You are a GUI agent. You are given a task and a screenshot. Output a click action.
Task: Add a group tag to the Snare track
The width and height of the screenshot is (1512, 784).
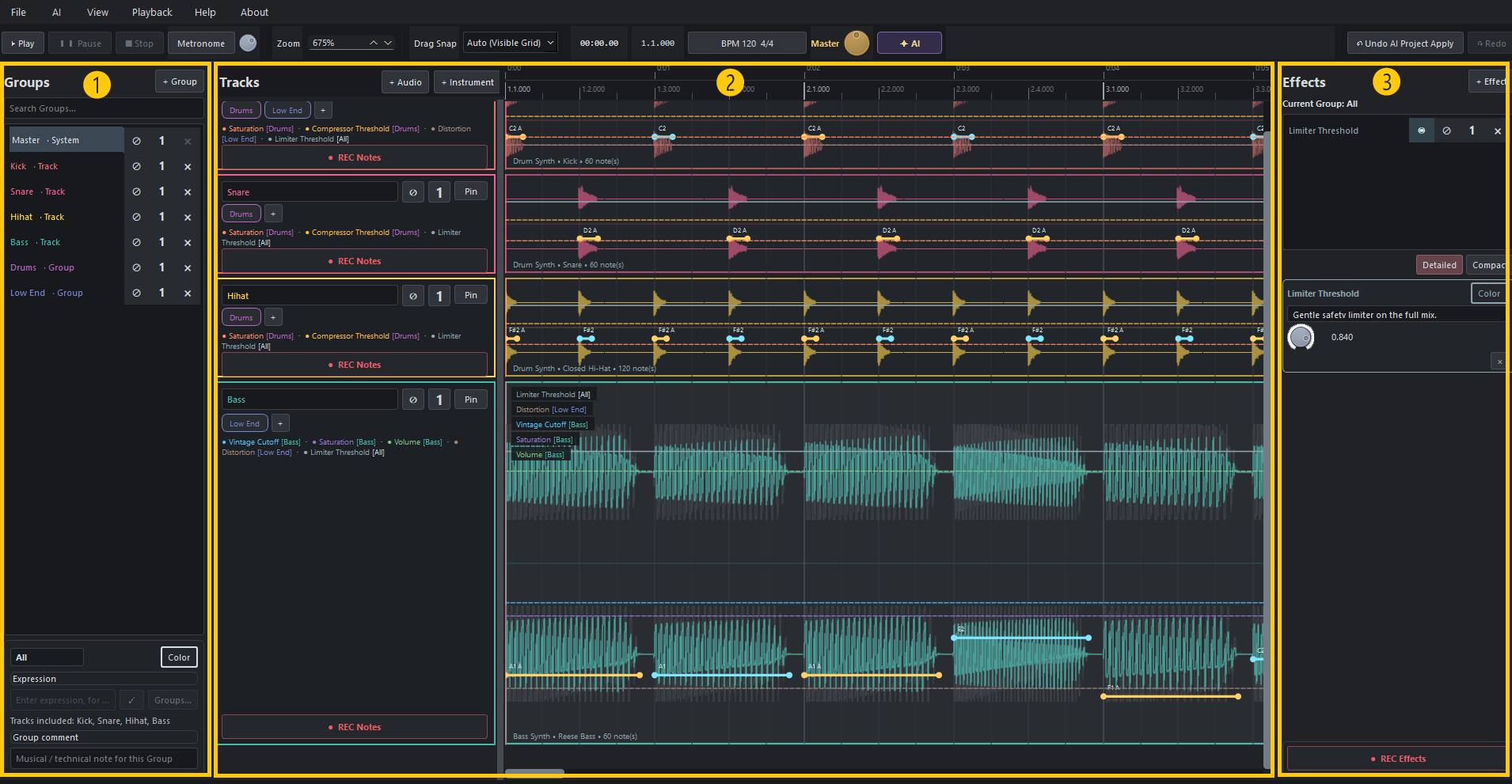[x=272, y=214]
